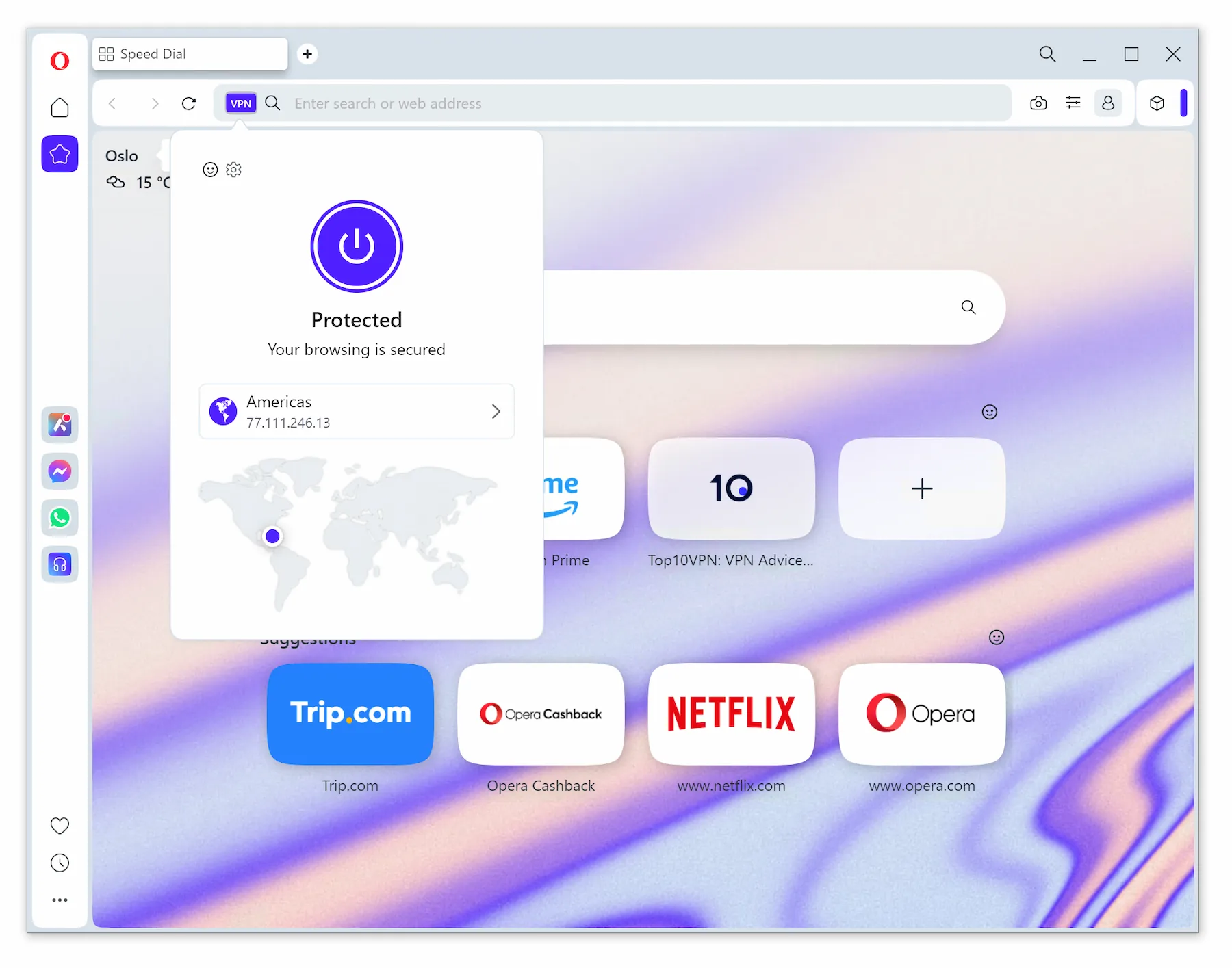Open the Netflix suggestion tile

(x=731, y=714)
